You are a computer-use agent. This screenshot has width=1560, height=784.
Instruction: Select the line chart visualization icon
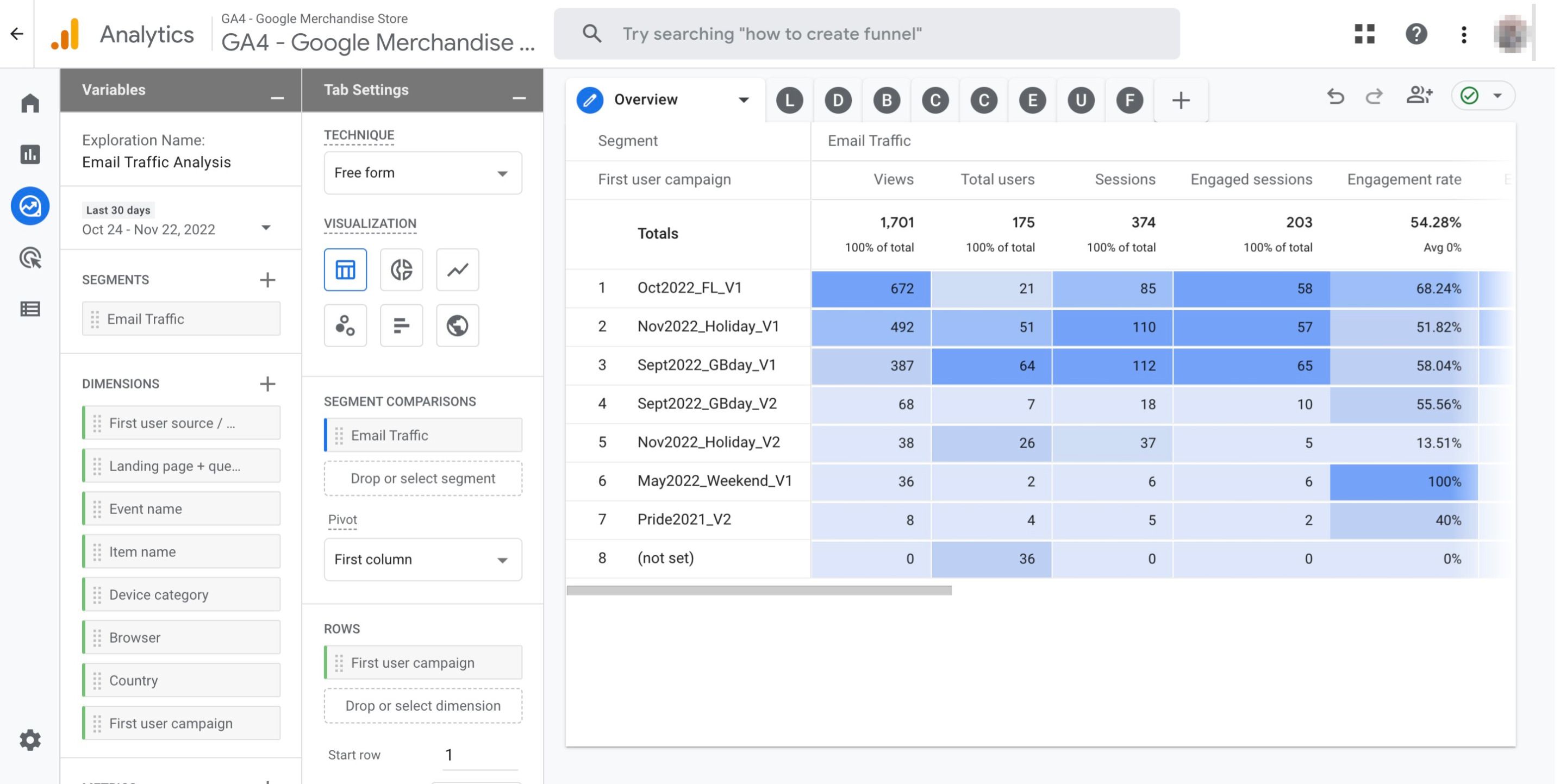click(456, 269)
